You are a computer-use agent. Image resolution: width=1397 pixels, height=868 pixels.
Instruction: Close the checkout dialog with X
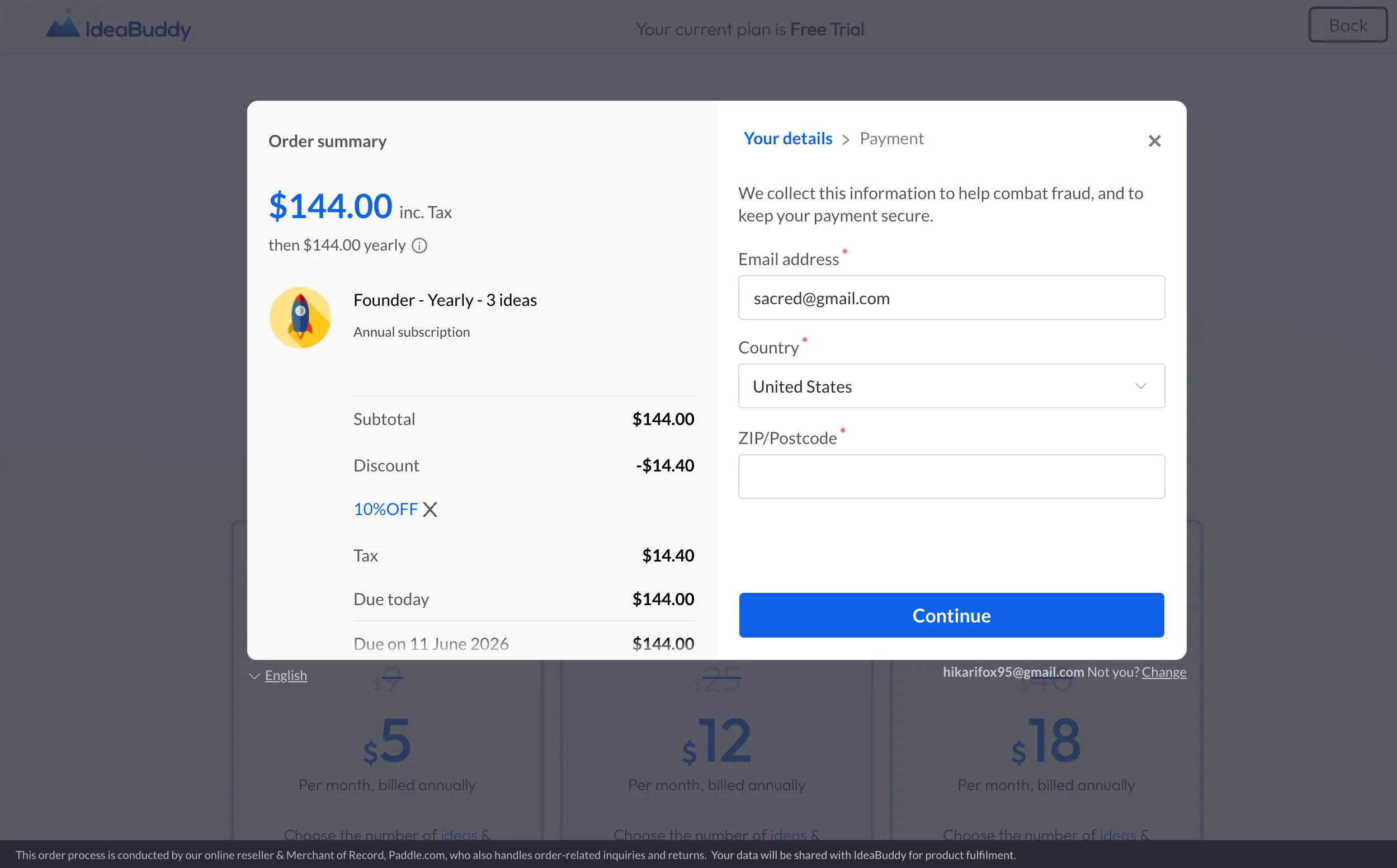pos(1154,140)
